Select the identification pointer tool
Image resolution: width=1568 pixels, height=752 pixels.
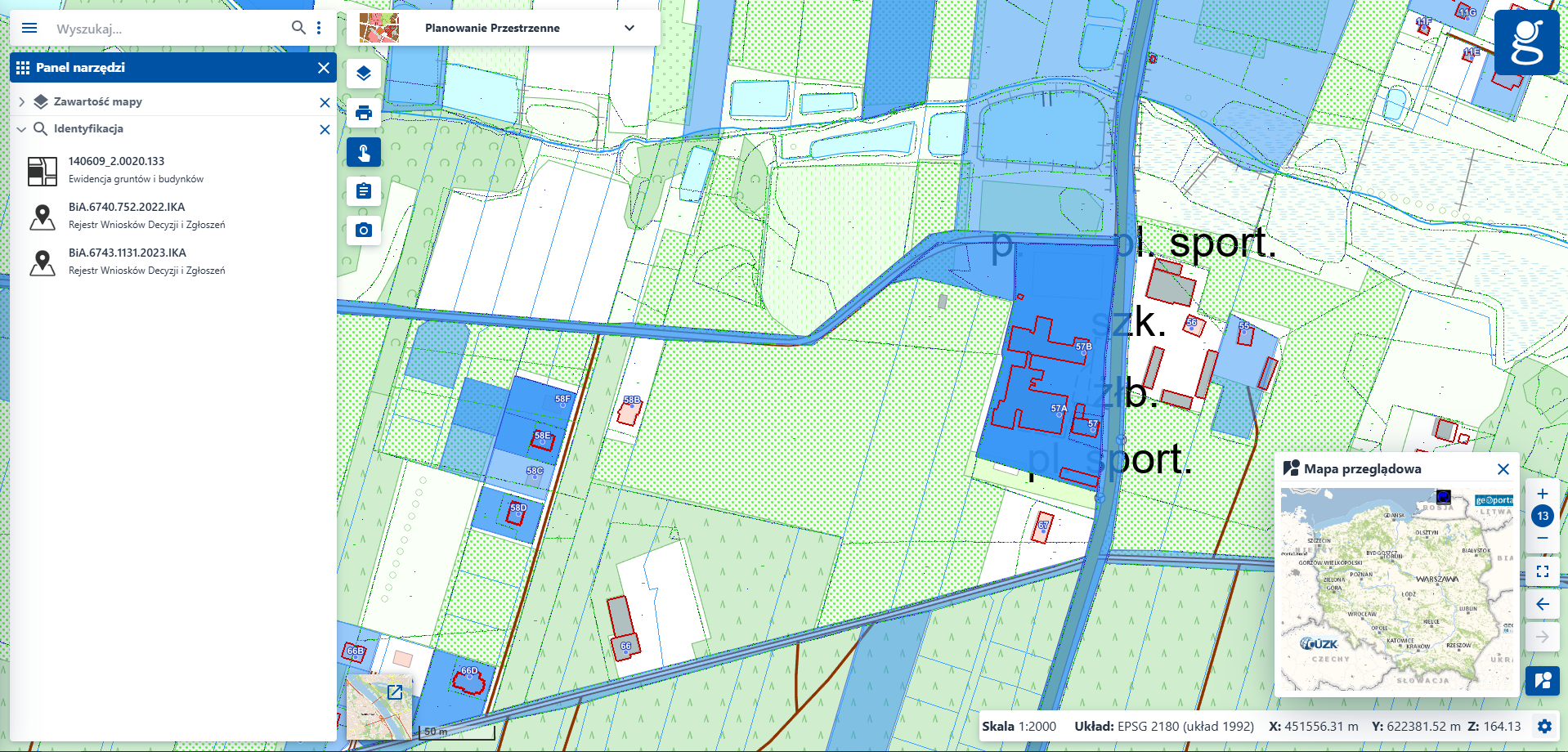(364, 153)
